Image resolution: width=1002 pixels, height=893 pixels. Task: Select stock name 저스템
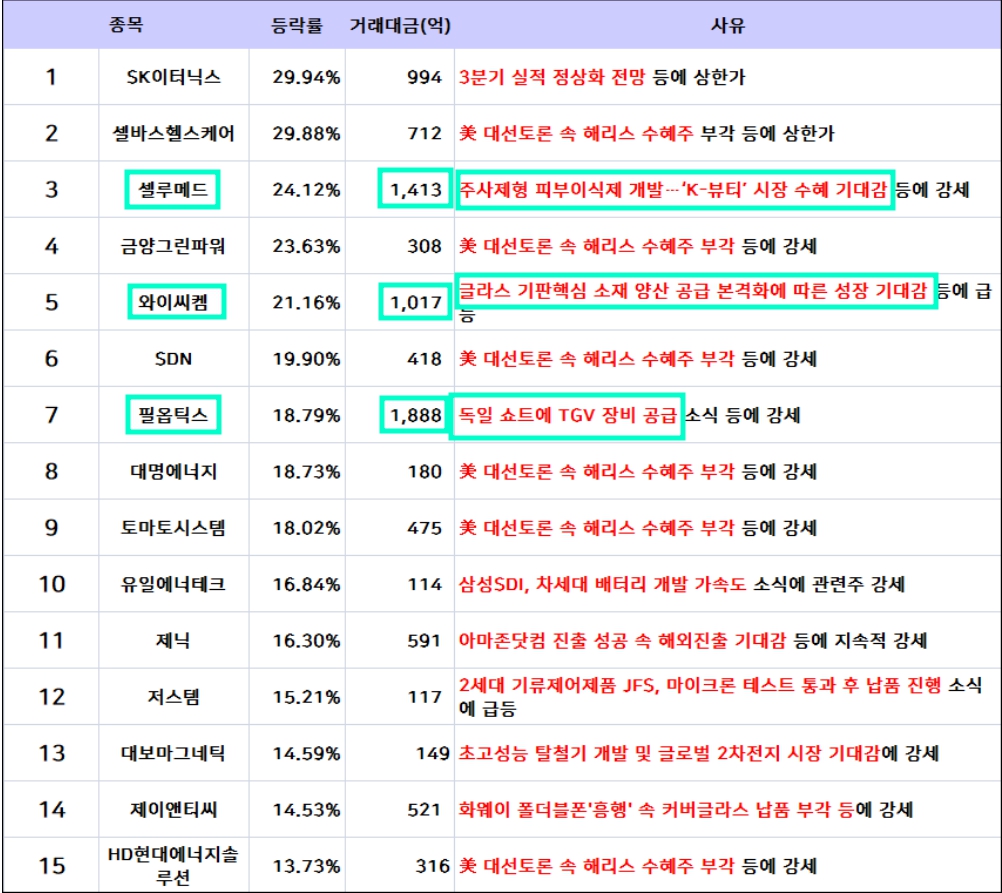[x=174, y=697]
